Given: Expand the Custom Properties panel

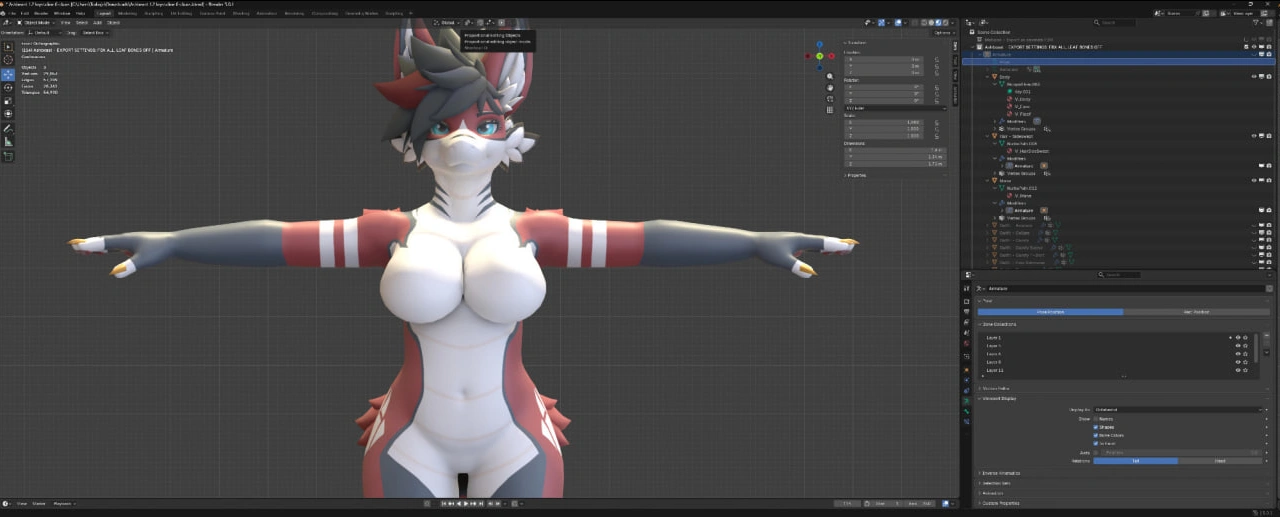Looking at the screenshot, I should [1002, 503].
